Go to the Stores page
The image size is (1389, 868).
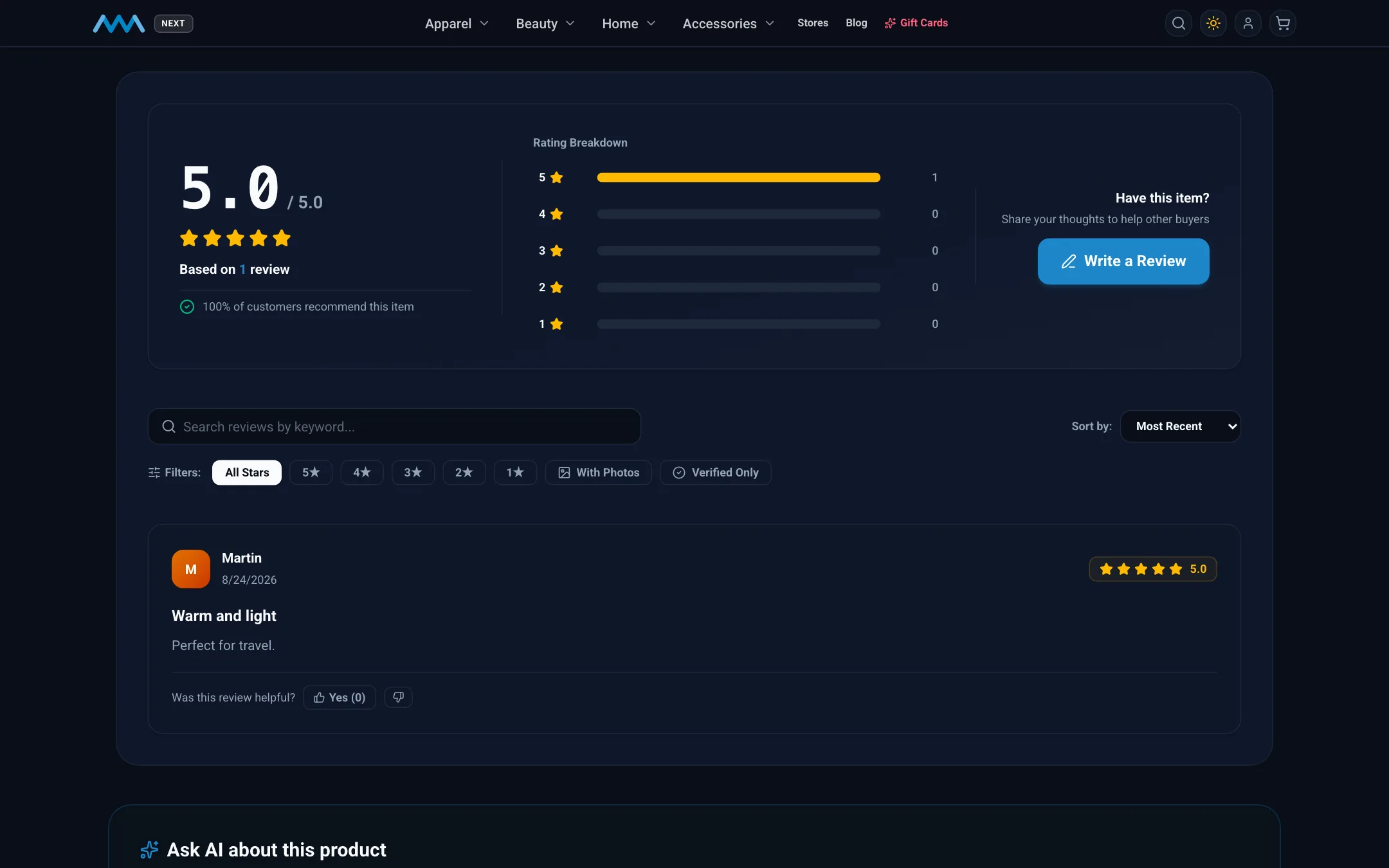(813, 23)
